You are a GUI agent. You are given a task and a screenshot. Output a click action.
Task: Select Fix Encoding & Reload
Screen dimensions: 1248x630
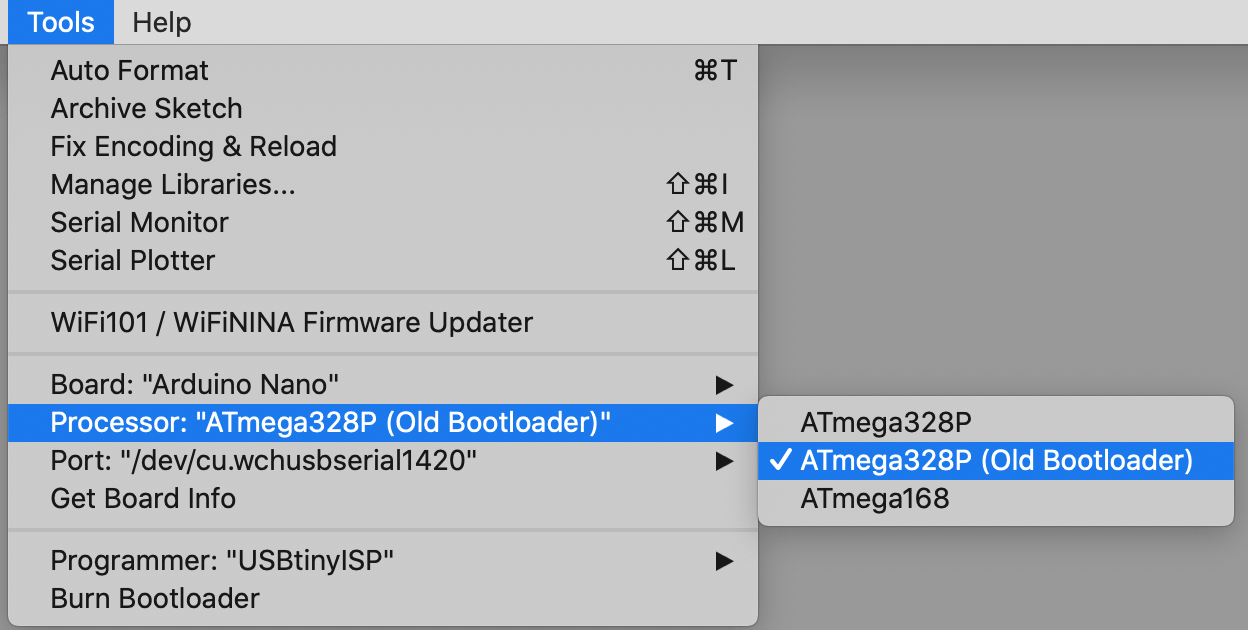point(383,147)
